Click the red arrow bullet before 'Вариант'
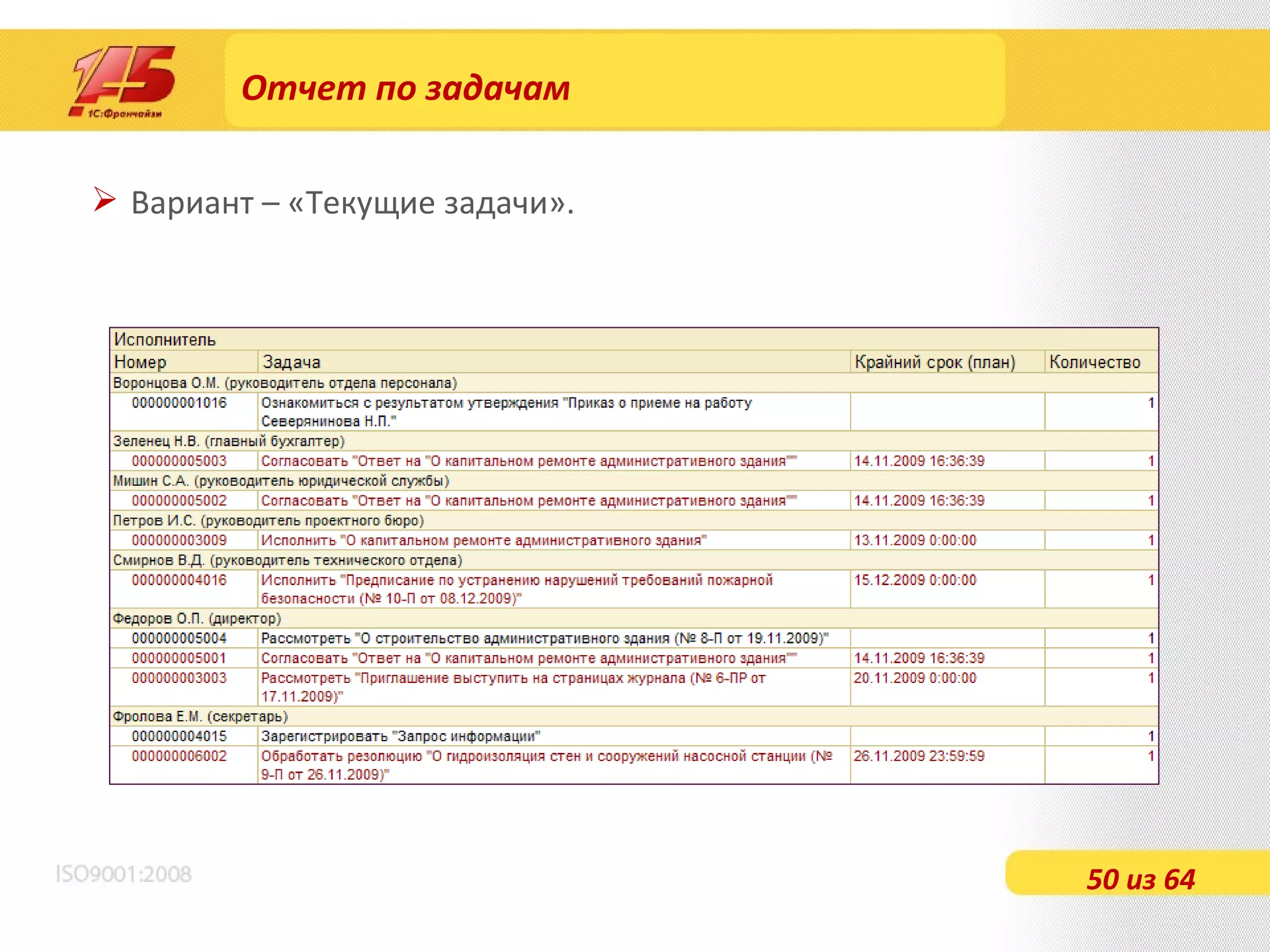 (x=105, y=200)
